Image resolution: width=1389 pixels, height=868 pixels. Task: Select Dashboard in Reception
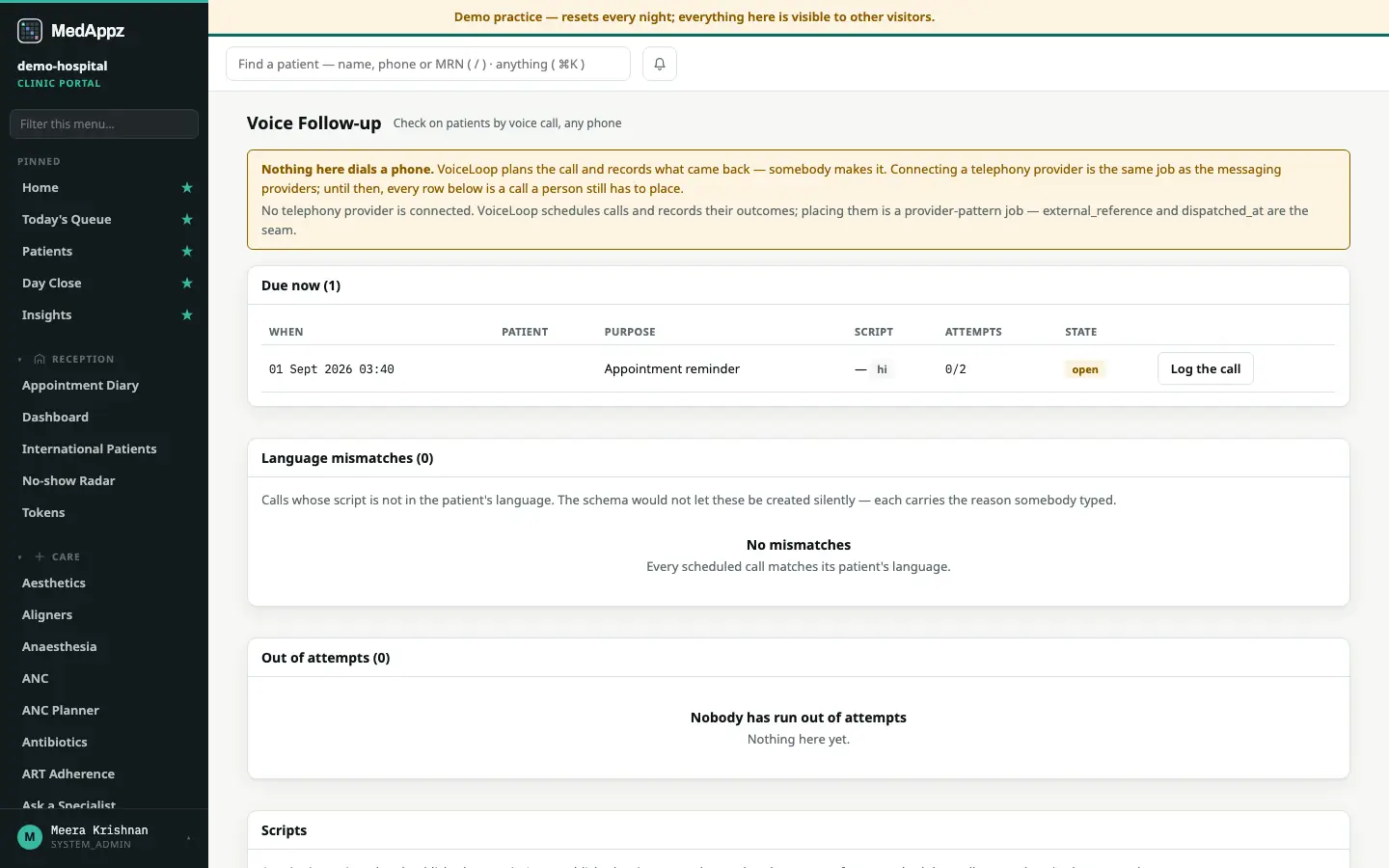coord(55,418)
